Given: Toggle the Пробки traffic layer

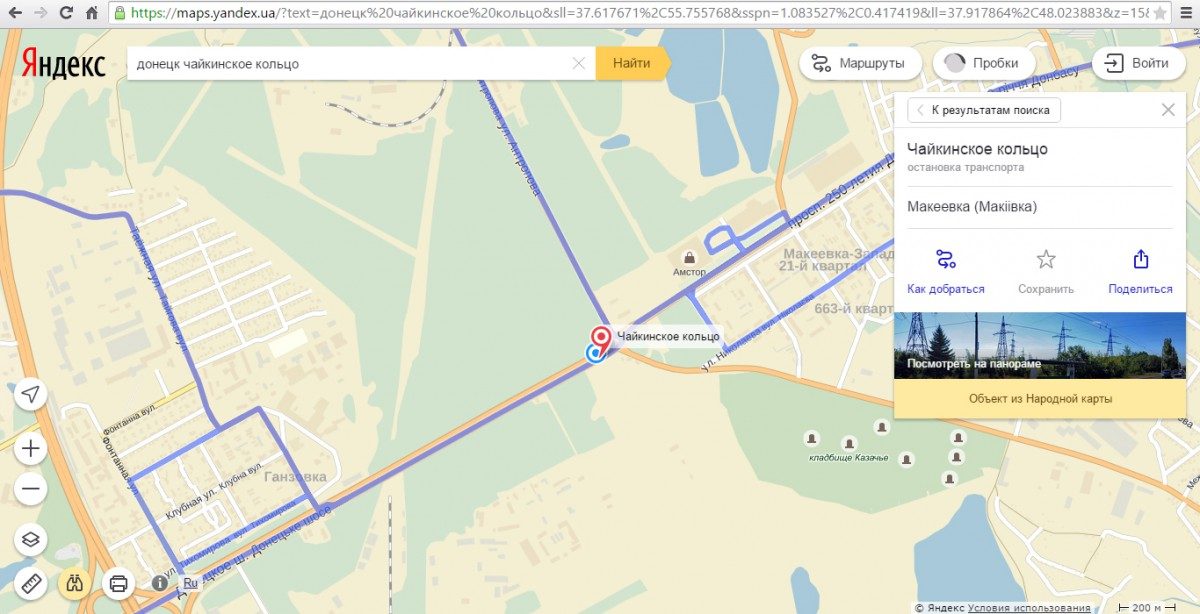Looking at the screenshot, I should pyautogui.click(x=982, y=63).
